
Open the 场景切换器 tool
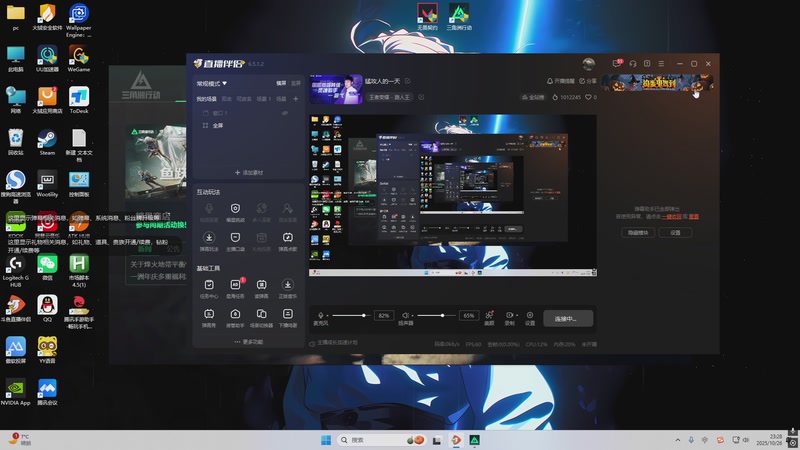pos(261,314)
